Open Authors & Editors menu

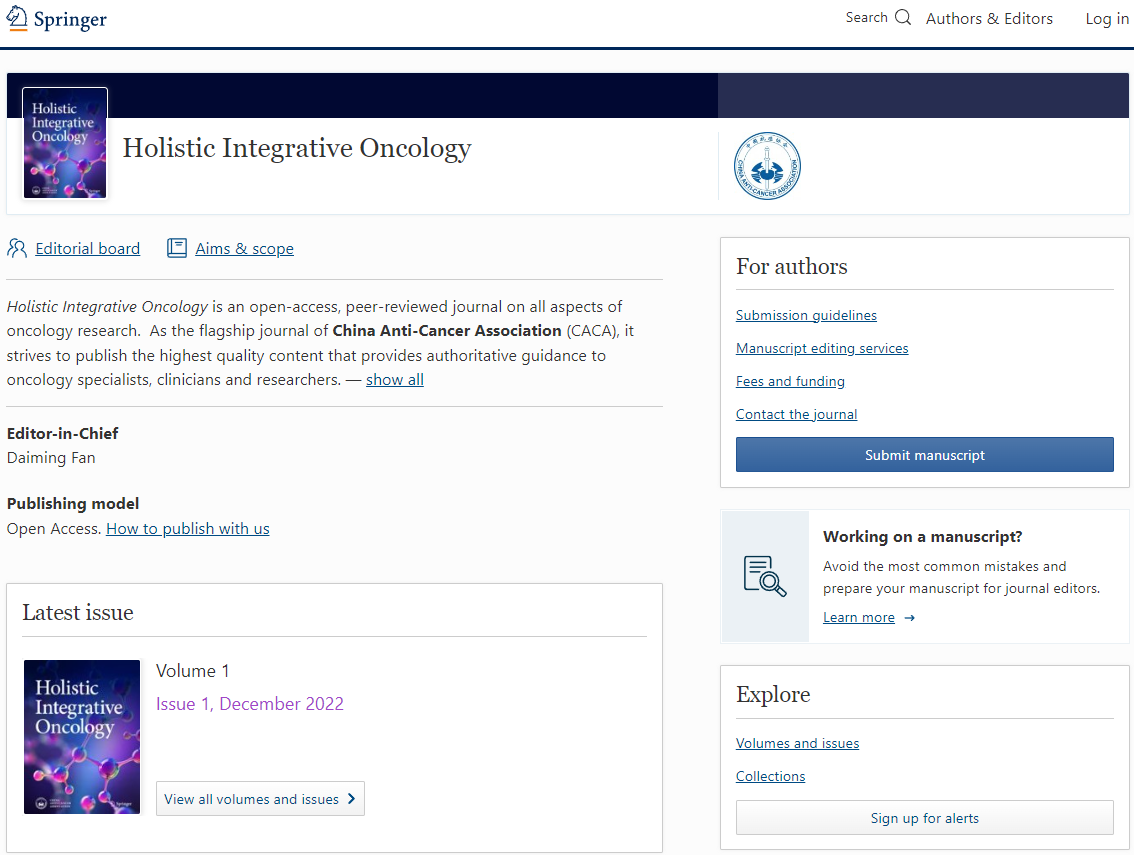(989, 19)
